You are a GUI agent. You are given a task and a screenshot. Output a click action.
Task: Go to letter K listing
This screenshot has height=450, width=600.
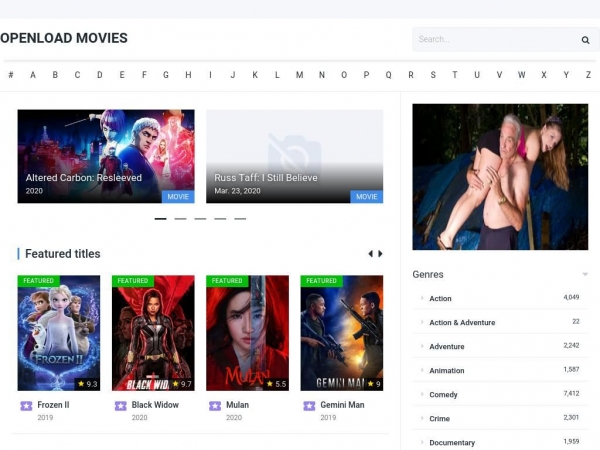pos(255,75)
